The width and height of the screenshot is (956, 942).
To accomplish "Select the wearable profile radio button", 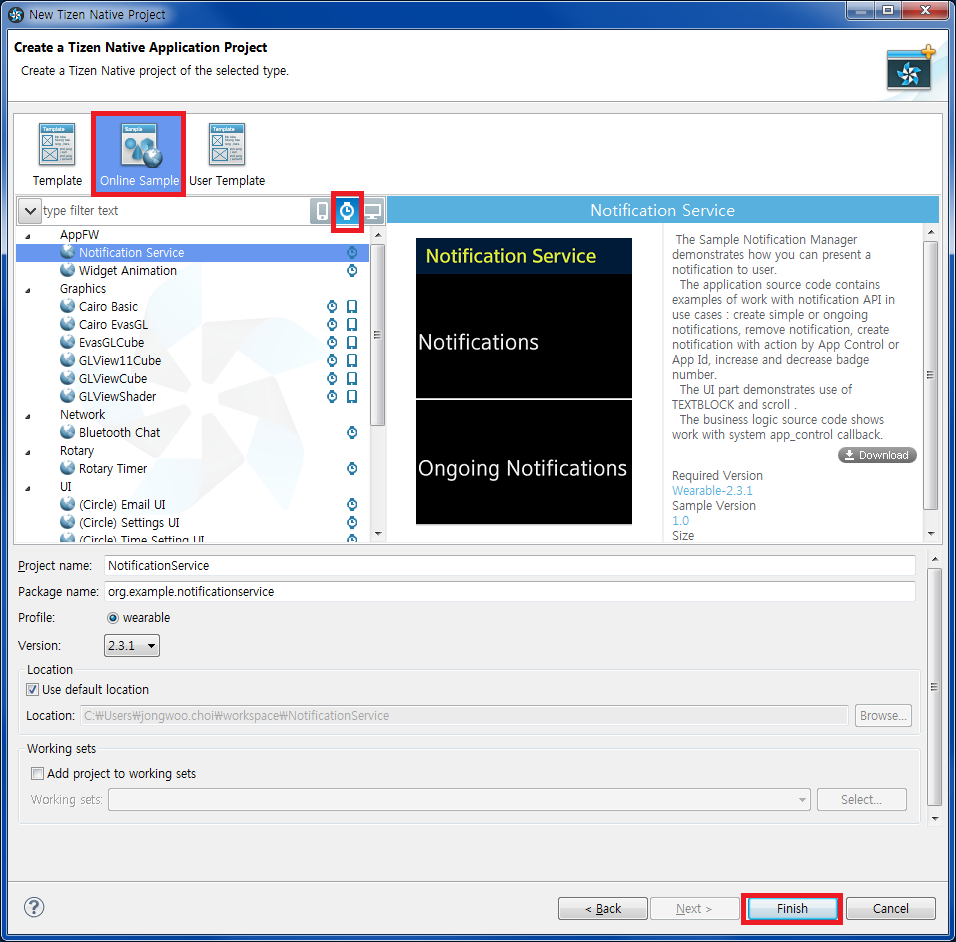I will 113,618.
